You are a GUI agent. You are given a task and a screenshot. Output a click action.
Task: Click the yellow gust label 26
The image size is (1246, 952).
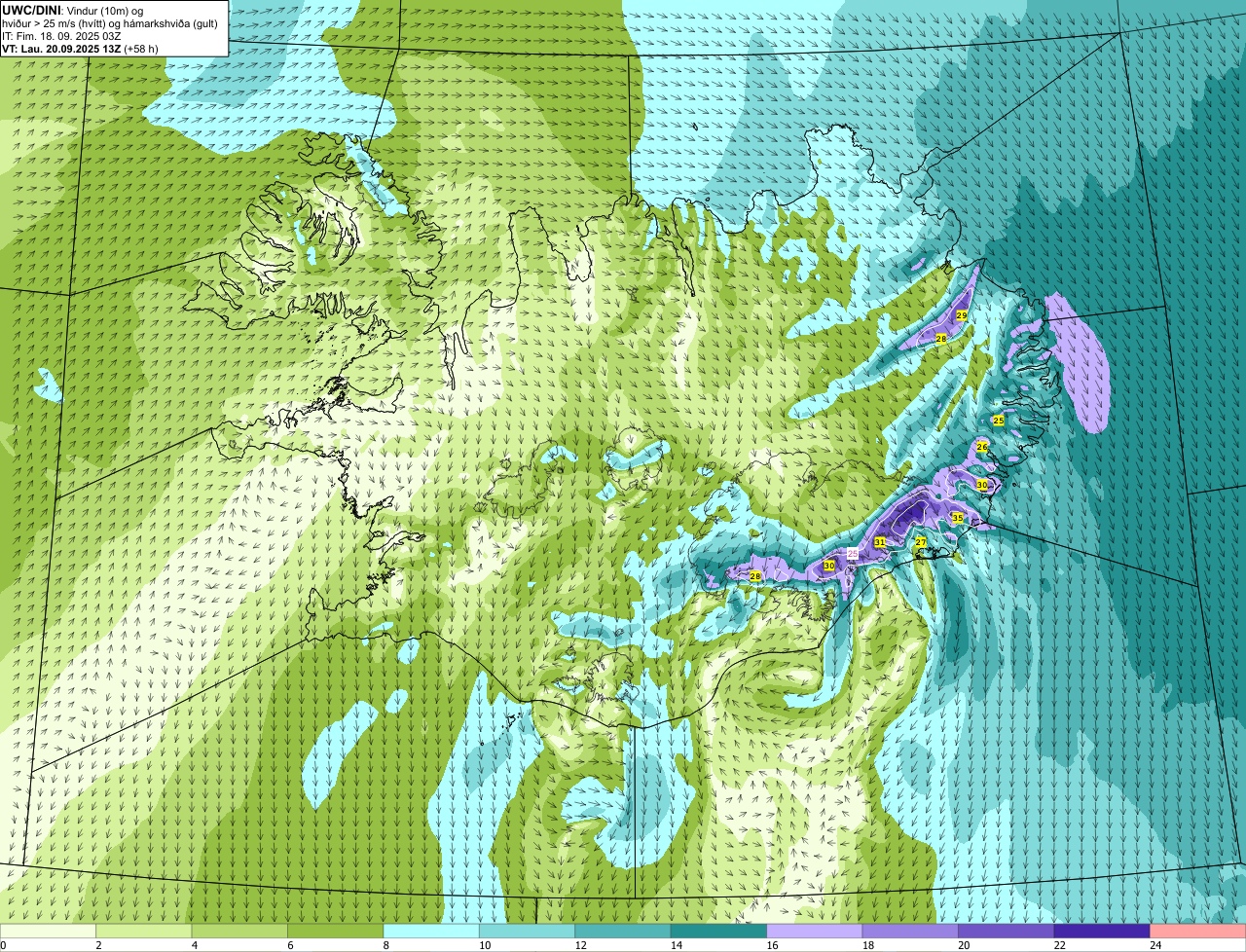click(982, 447)
